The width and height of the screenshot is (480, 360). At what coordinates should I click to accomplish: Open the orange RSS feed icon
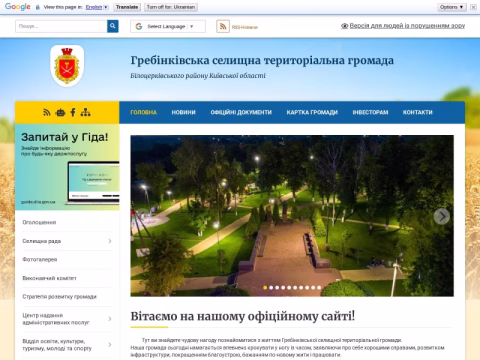(x=223, y=26)
